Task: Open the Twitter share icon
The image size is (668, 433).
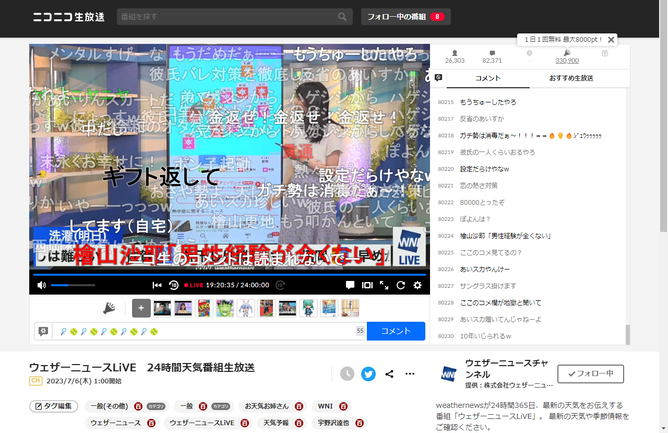Action: point(368,374)
